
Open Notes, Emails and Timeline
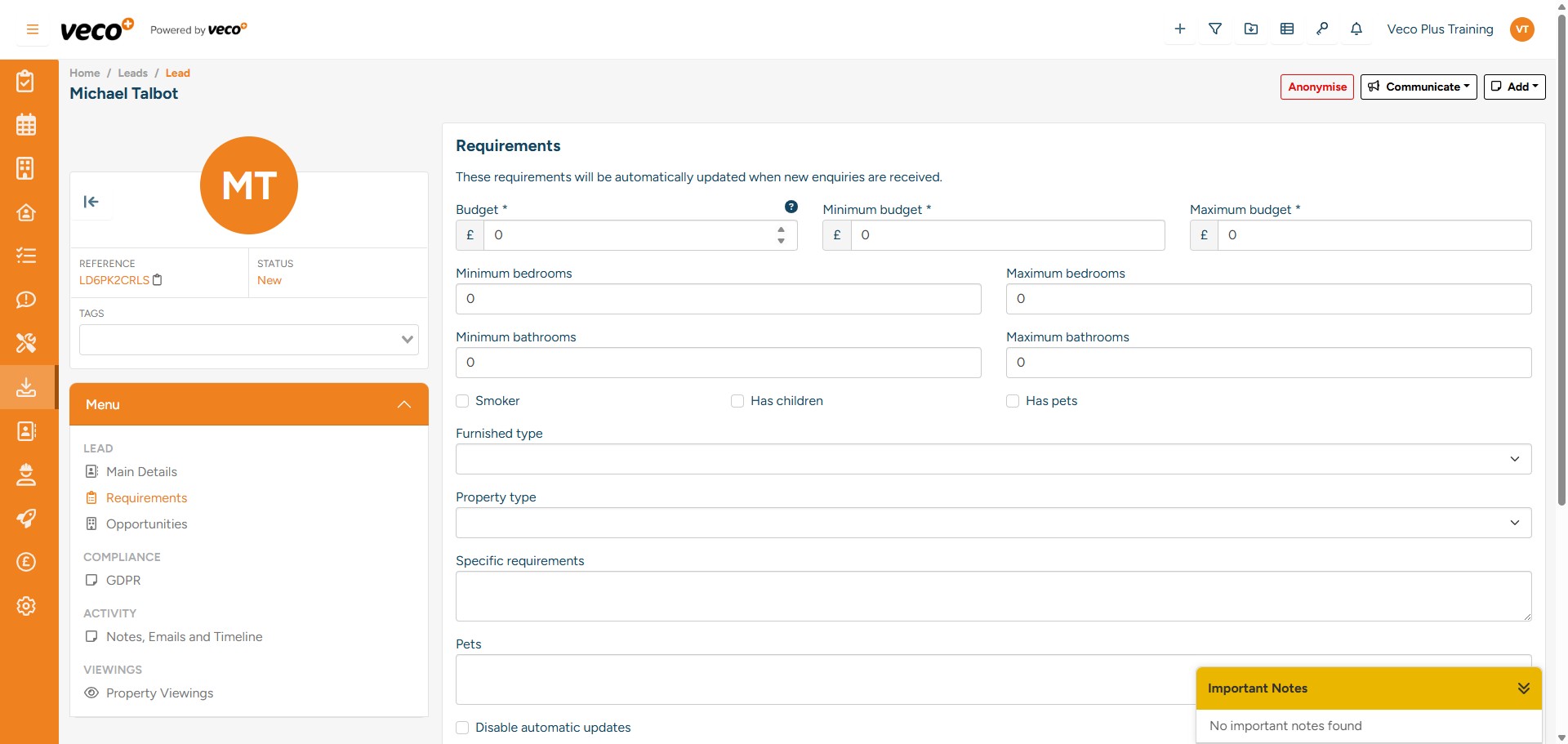pos(185,637)
